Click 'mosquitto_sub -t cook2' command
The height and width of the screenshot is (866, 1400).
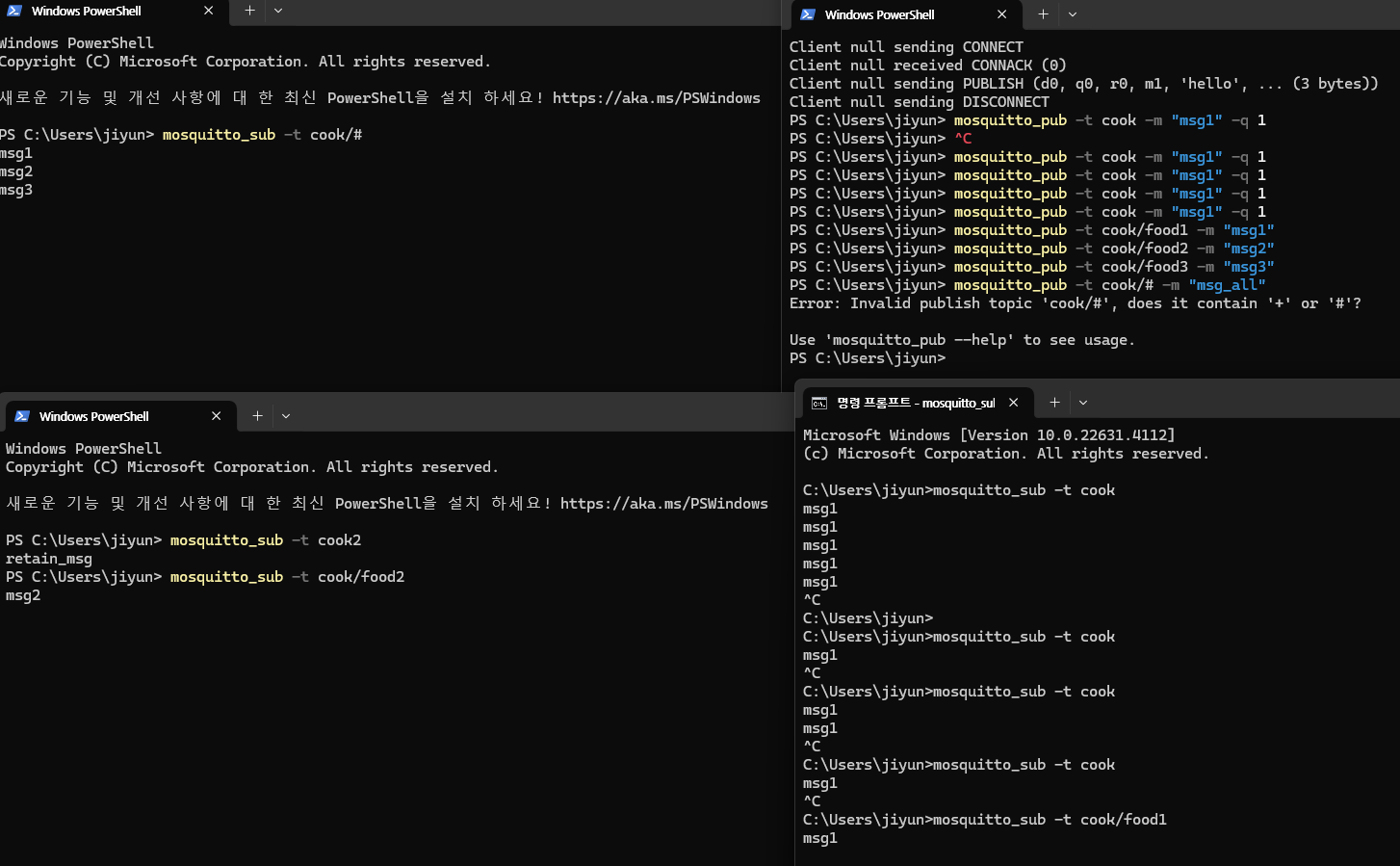266,540
